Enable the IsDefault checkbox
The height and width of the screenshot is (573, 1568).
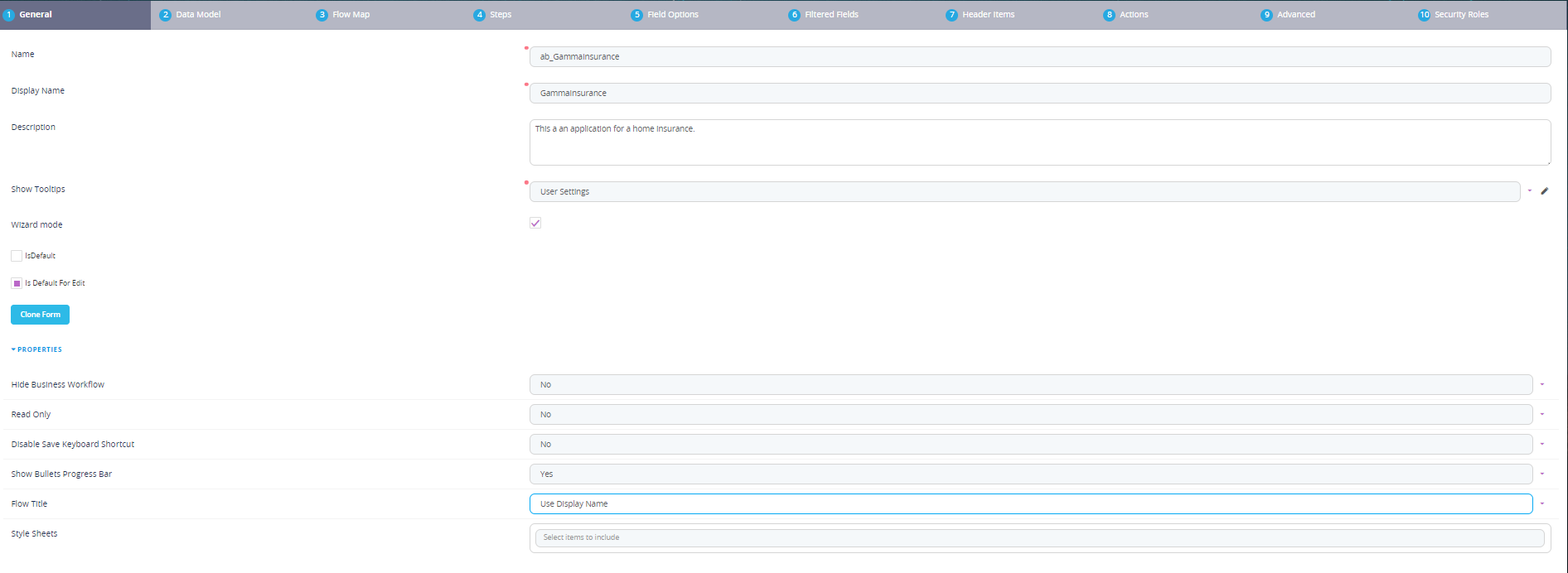[x=17, y=256]
